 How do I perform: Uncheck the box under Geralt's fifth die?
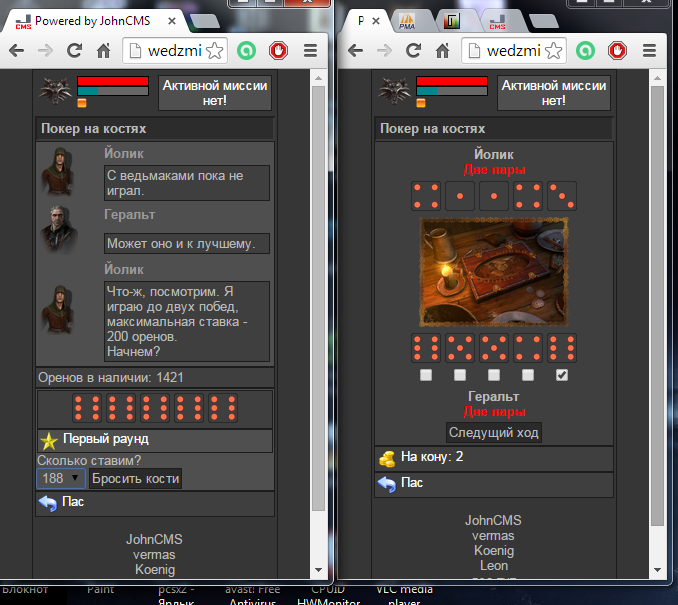562,375
